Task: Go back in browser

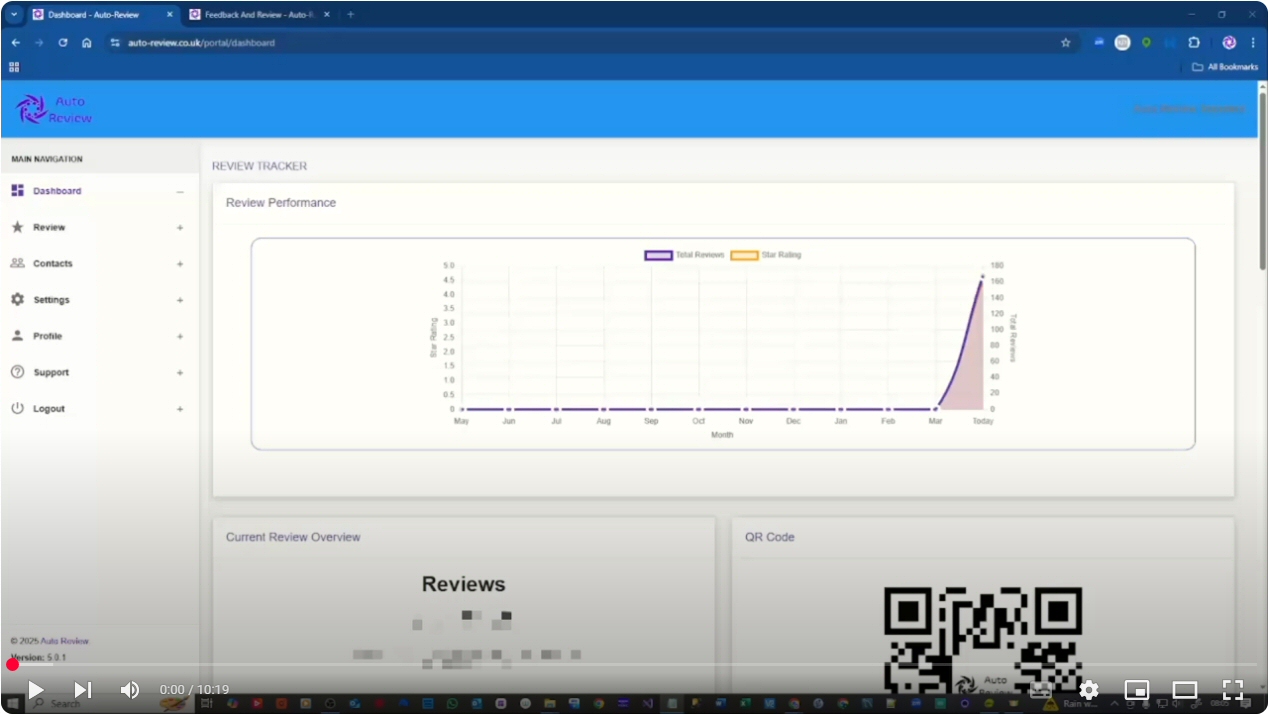Action: [x=15, y=43]
